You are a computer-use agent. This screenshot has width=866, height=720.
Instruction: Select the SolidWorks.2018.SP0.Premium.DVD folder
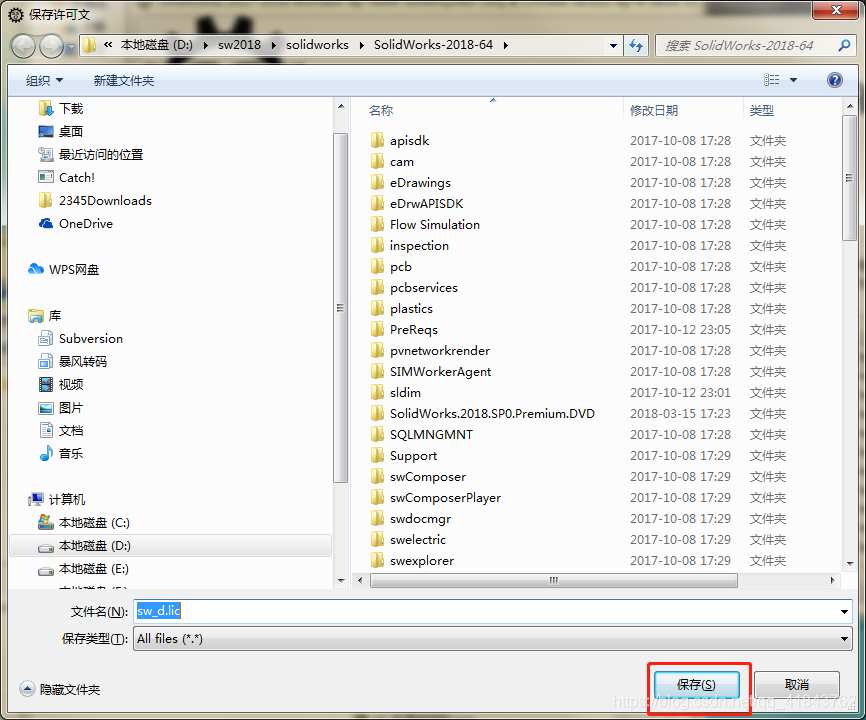(x=483, y=414)
